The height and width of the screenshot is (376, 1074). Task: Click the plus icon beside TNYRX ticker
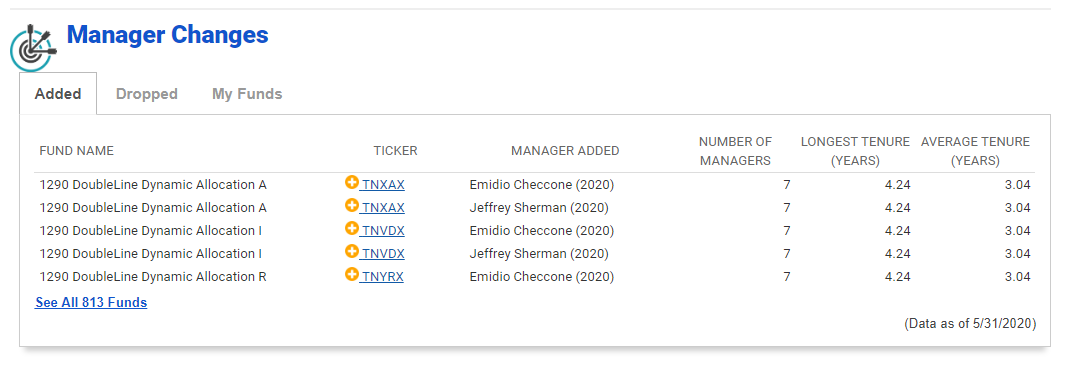pos(351,275)
